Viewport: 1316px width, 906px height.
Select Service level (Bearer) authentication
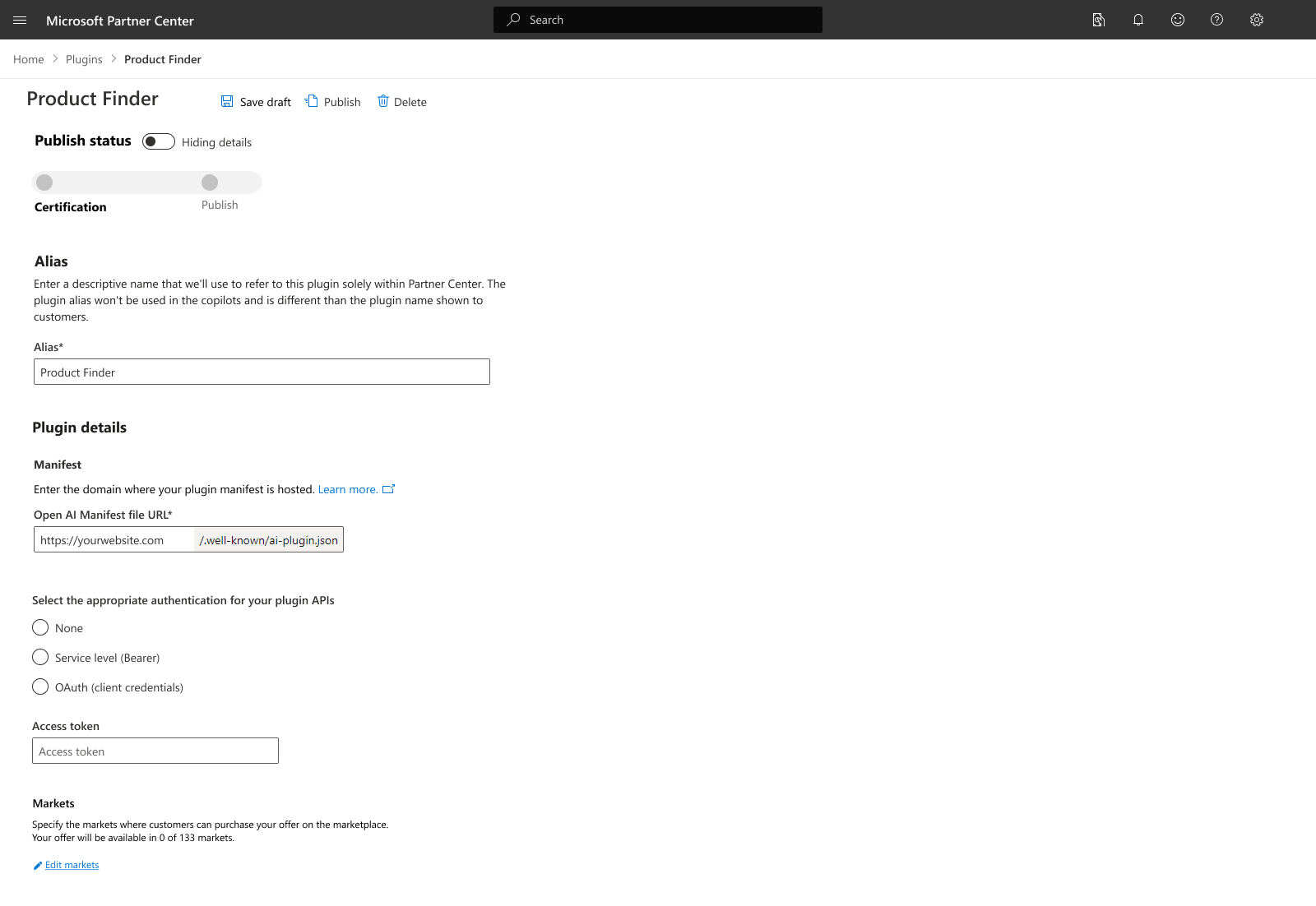(x=40, y=657)
